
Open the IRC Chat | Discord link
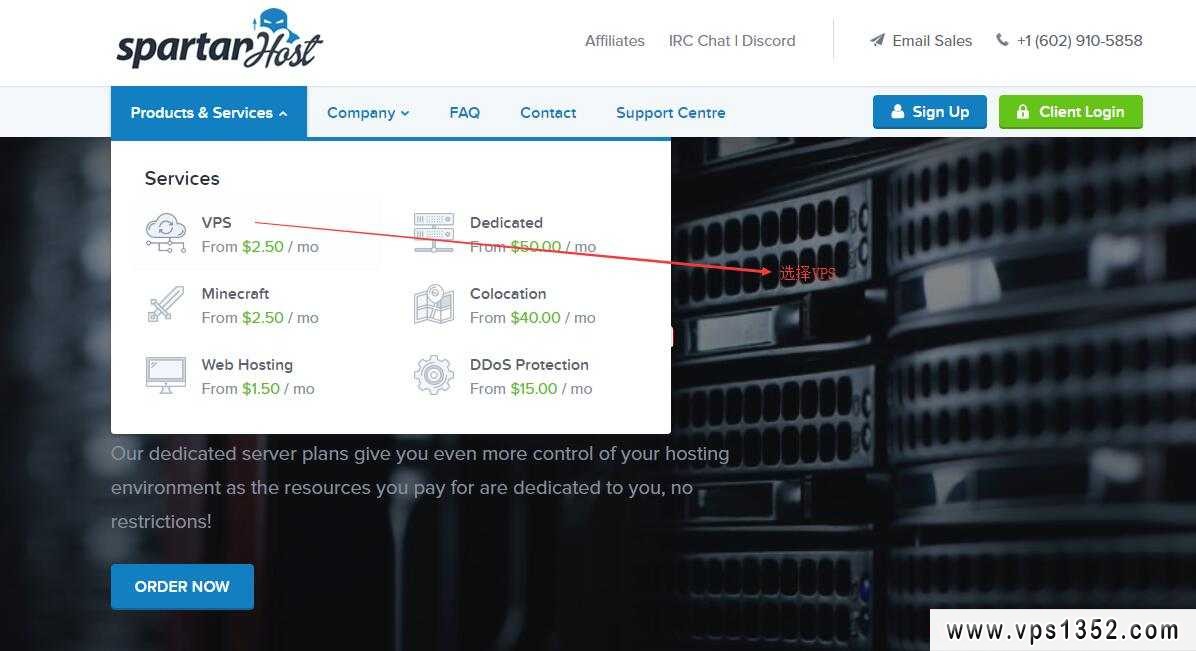(x=732, y=40)
